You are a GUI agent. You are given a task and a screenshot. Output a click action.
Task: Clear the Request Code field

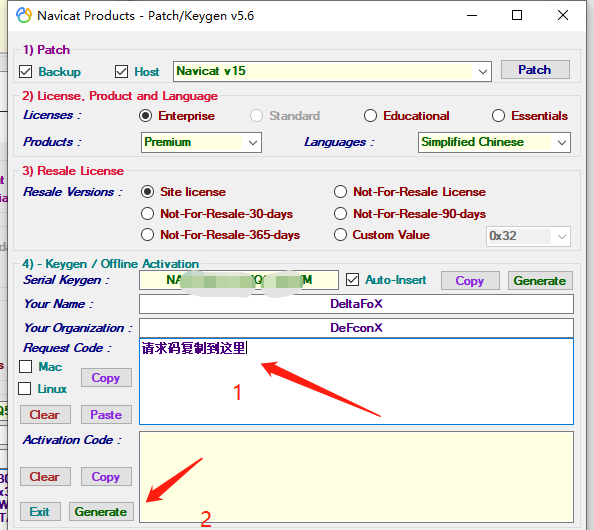[45, 414]
